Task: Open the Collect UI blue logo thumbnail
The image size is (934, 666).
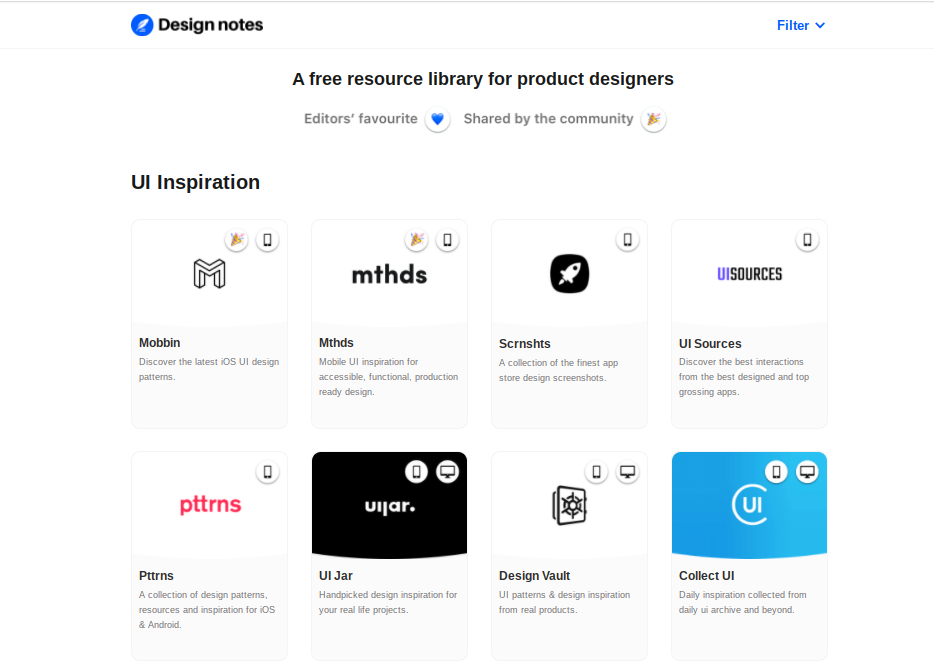Action: coord(749,505)
